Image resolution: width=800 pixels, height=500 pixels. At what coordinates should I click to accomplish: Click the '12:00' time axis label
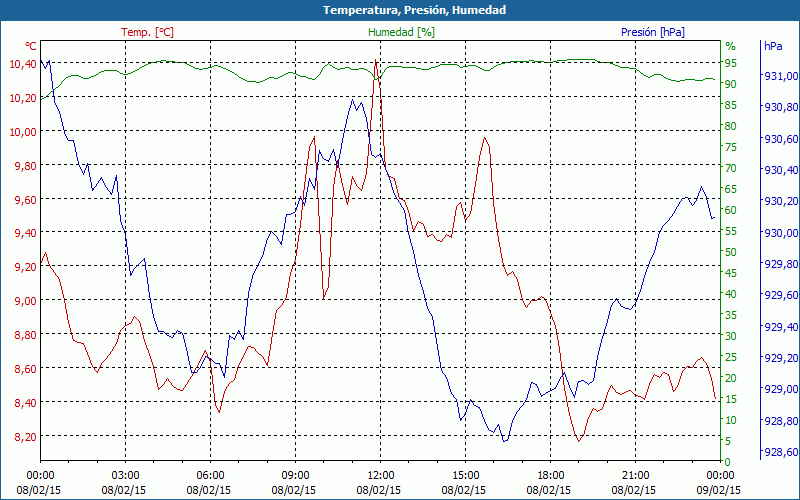pos(381,476)
